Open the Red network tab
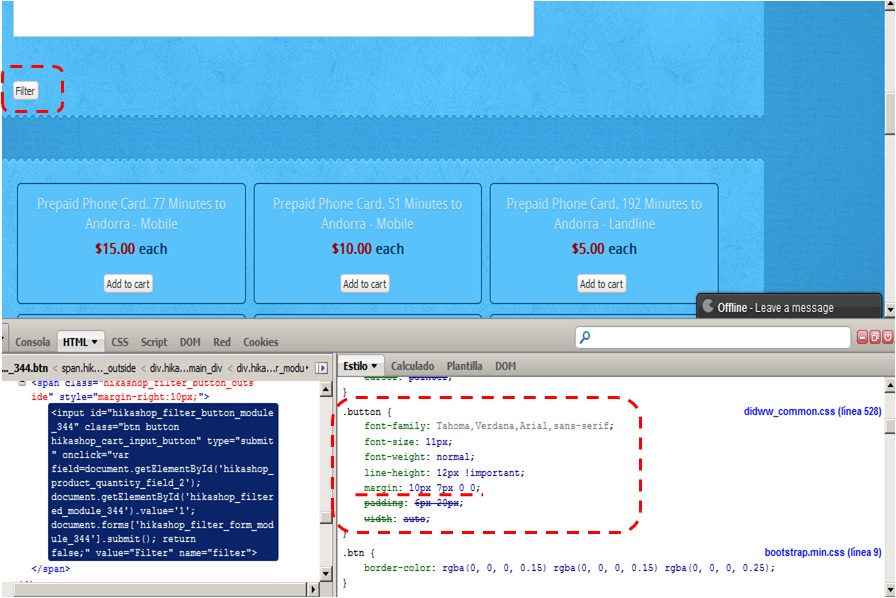This screenshot has width=896, height=598. point(222,342)
